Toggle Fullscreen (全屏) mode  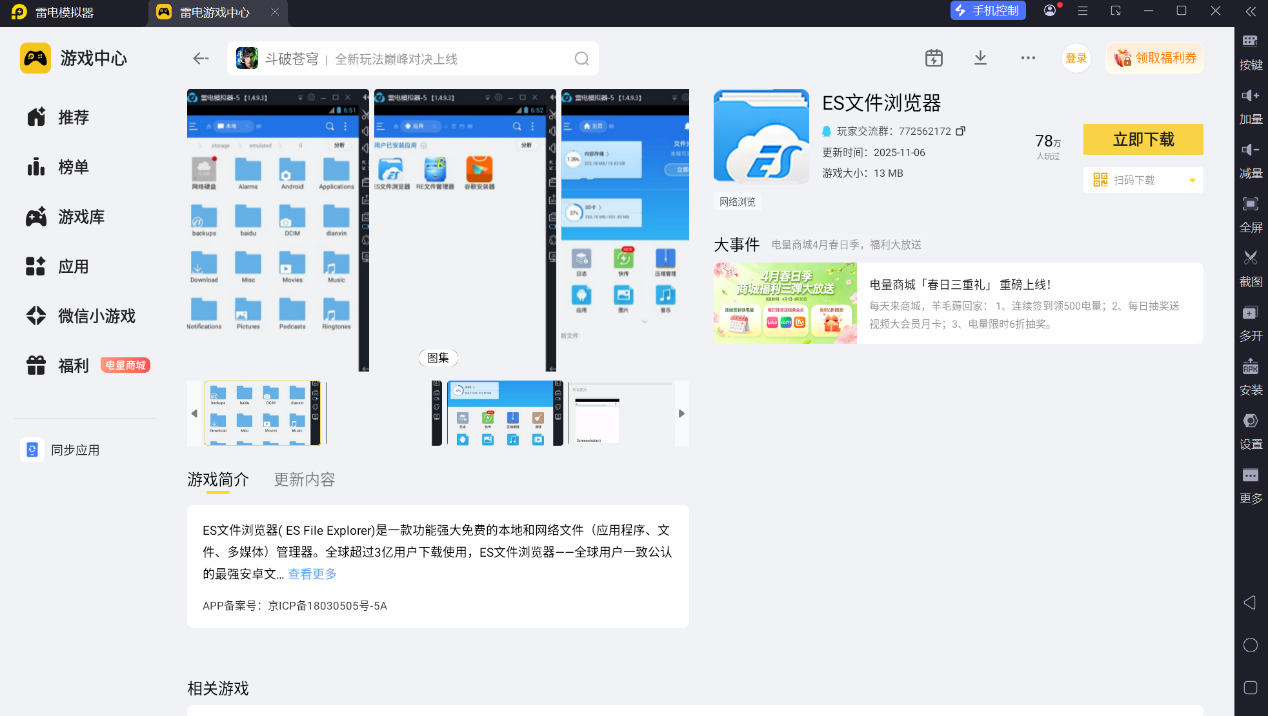pyautogui.click(x=1250, y=204)
